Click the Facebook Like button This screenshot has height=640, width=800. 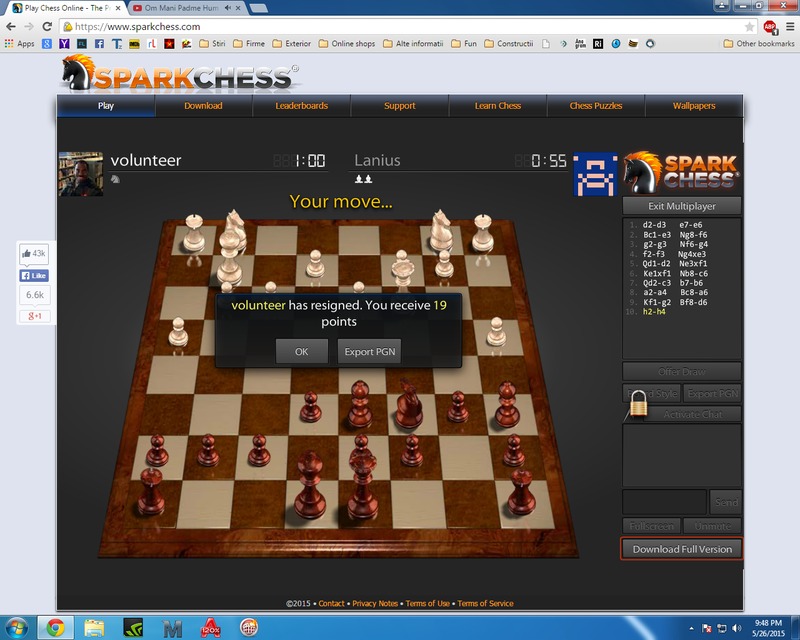click(x=34, y=276)
